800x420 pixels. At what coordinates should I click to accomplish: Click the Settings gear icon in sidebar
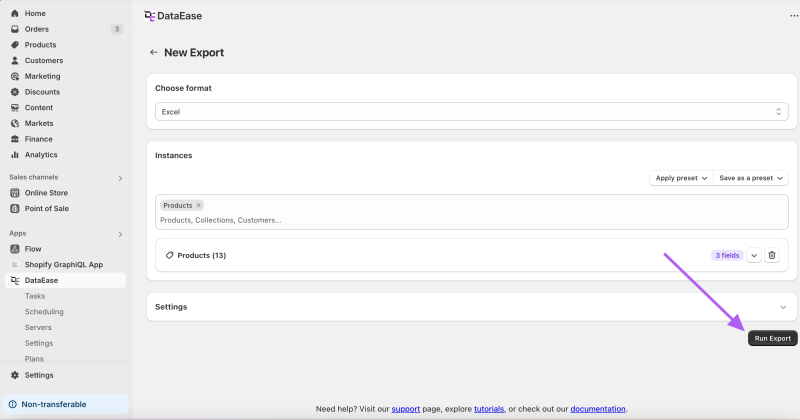click(x=15, y=375)
